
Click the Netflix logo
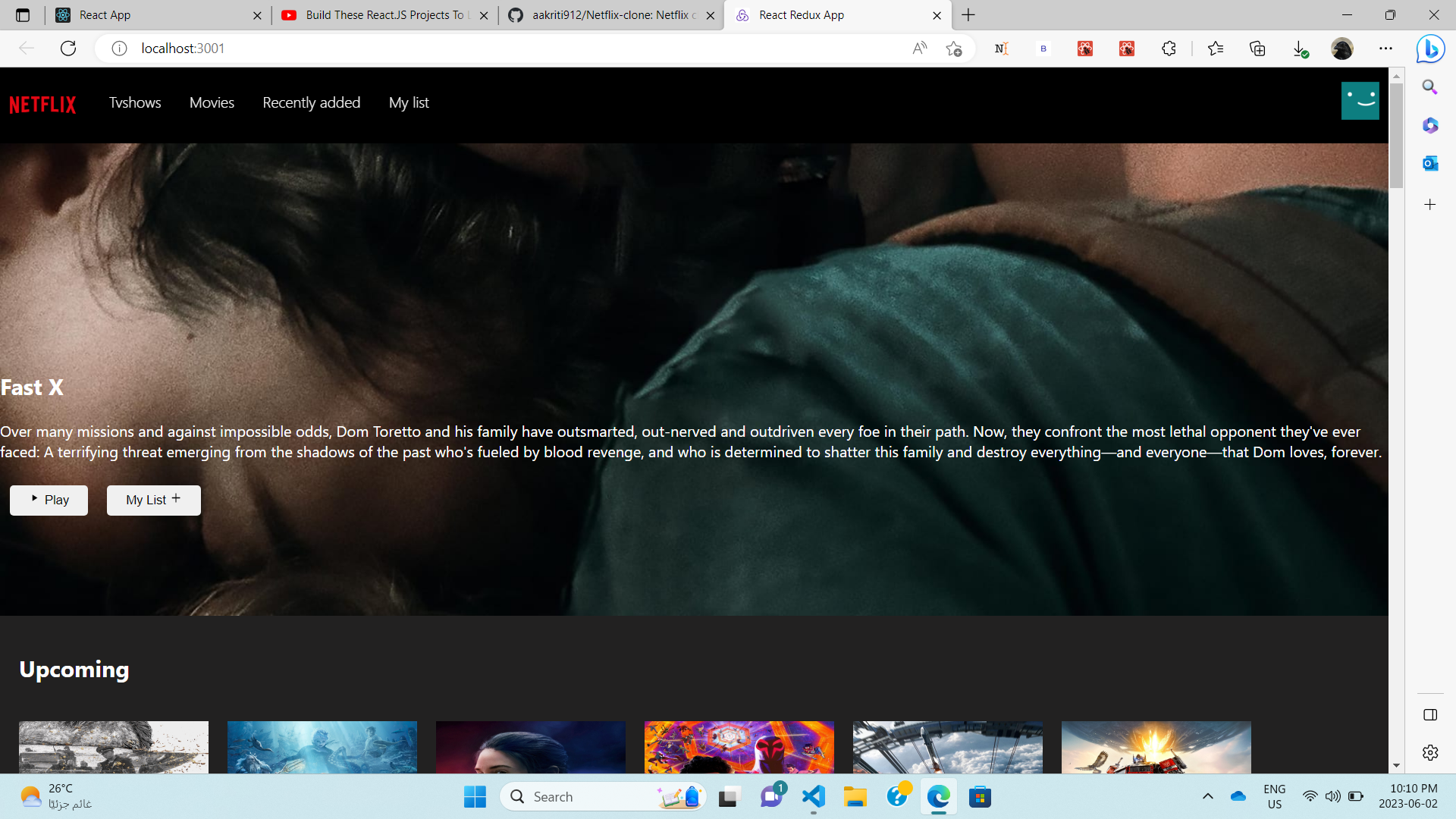pos(42,104)
